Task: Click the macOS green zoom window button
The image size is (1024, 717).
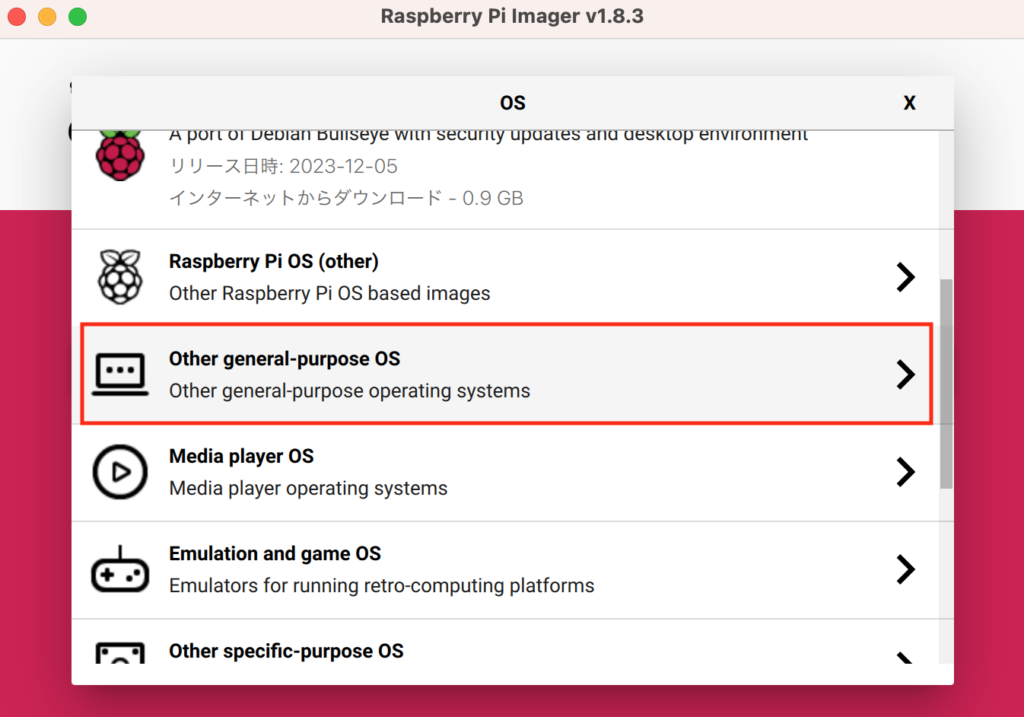Action: coord(78,16)
